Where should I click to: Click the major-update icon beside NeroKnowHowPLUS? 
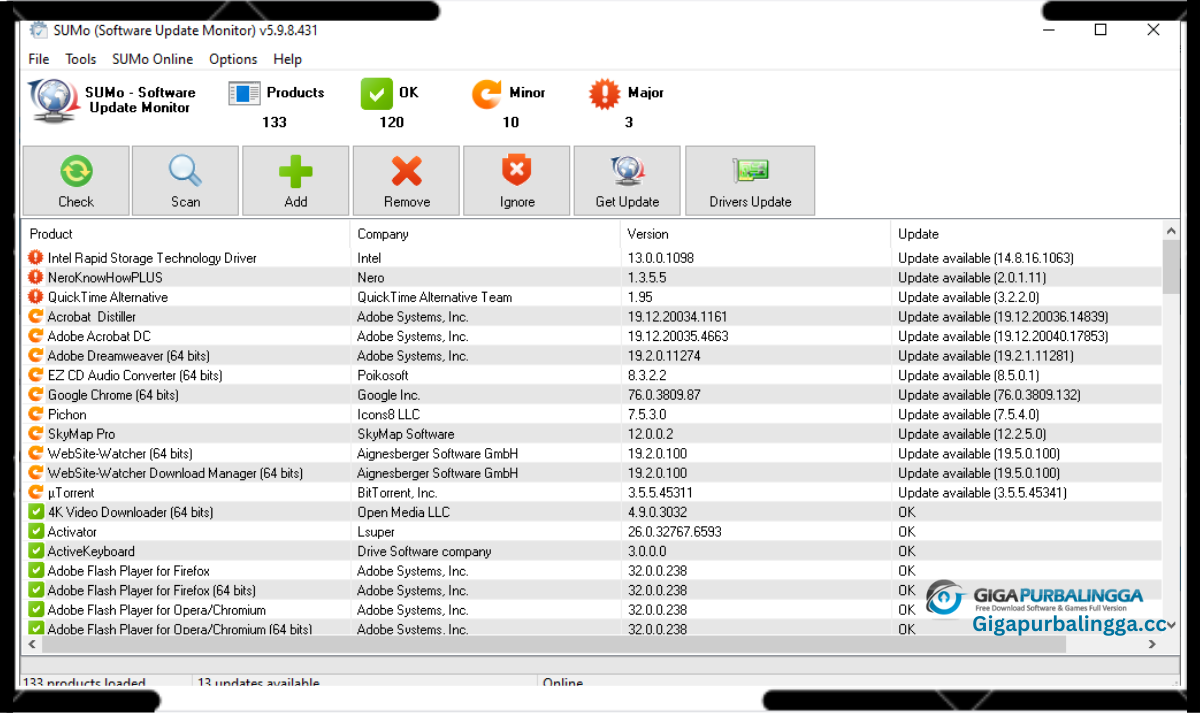click(x=36, y=277)
